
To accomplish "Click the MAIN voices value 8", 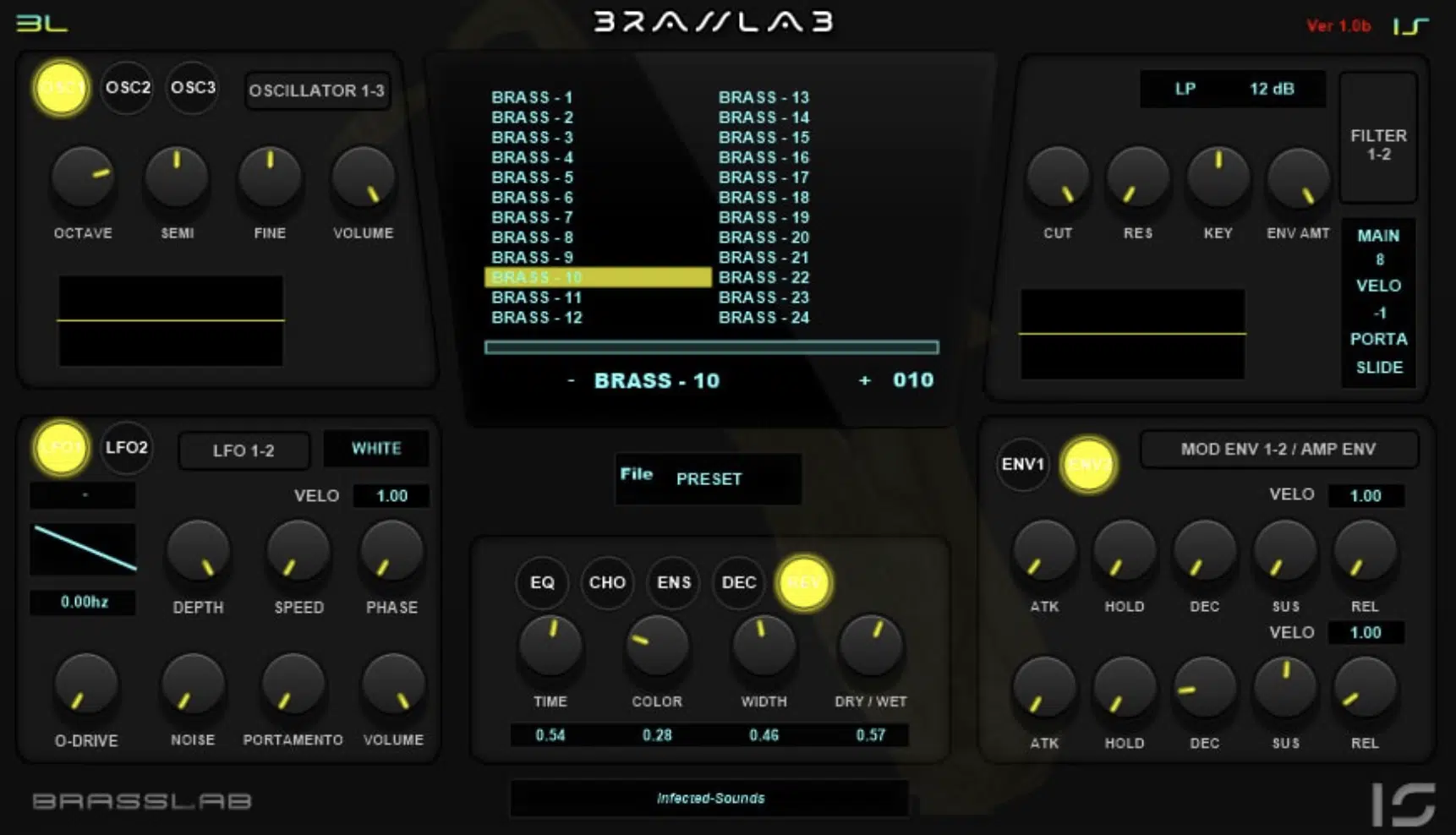I will pos(1379,260).
